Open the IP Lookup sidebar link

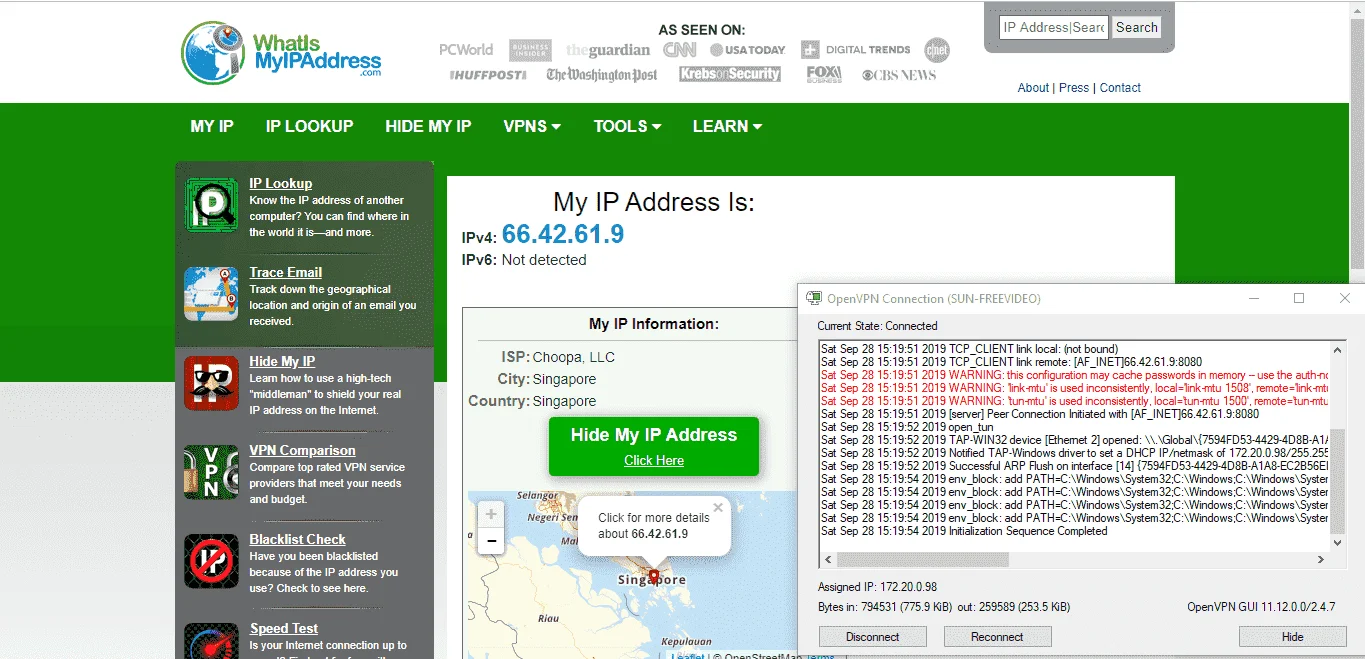click(x=281, y=183)
